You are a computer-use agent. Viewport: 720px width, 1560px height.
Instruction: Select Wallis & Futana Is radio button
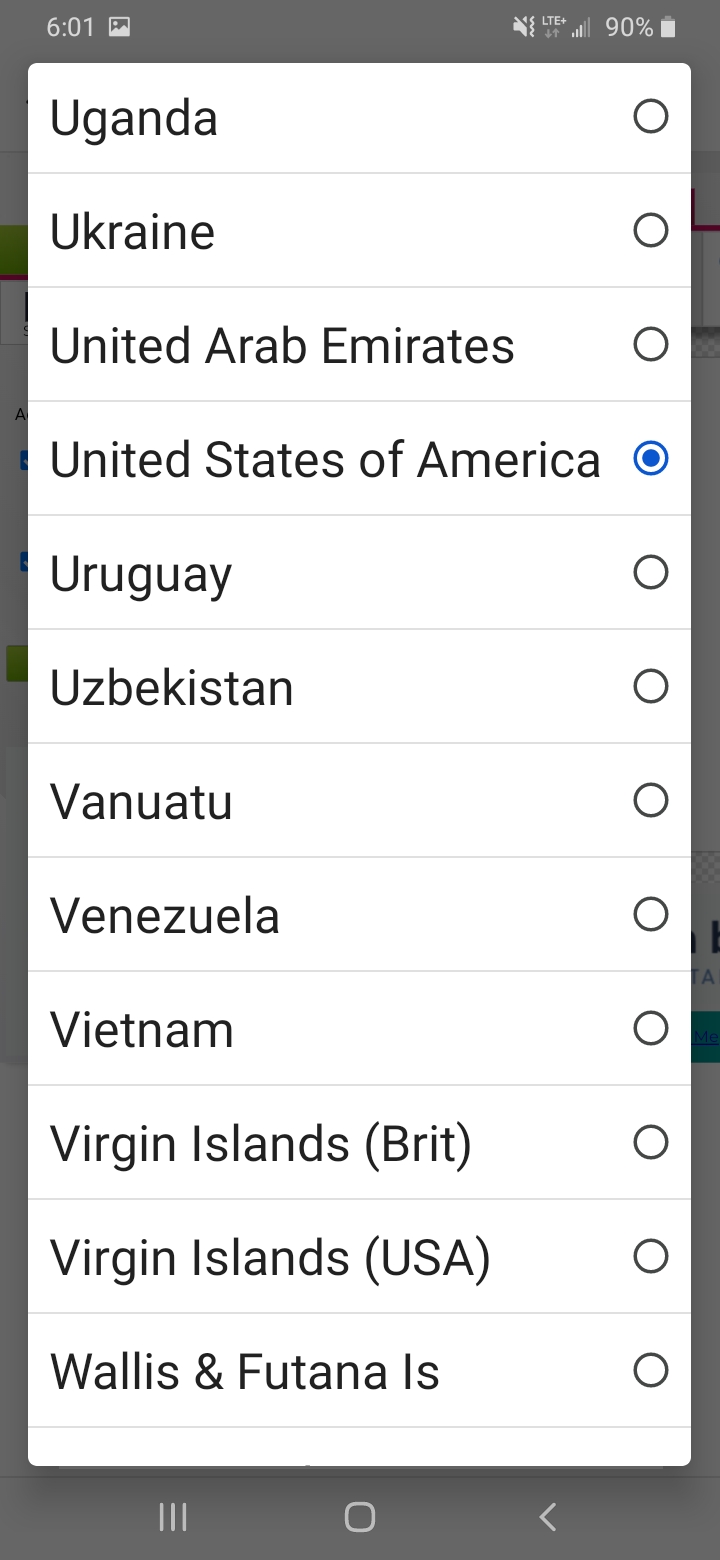point(650,1371)
